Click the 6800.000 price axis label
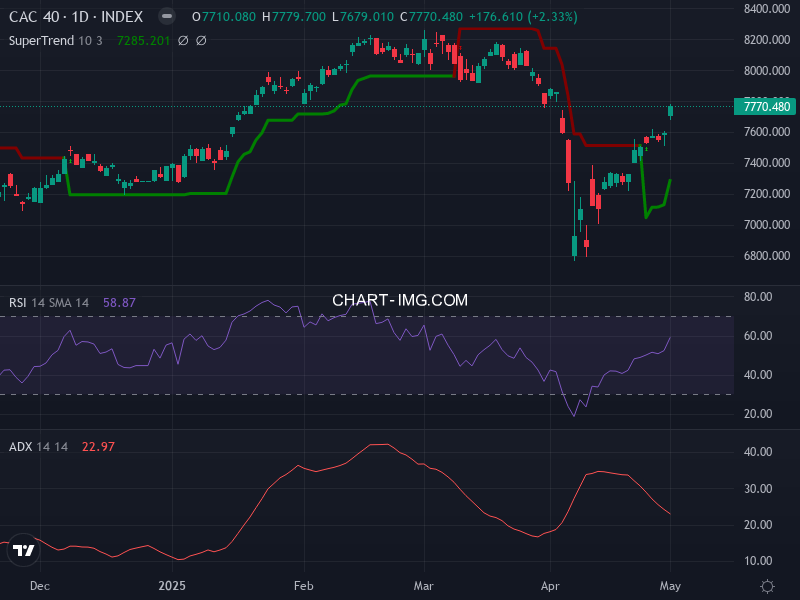 point(767,256)
